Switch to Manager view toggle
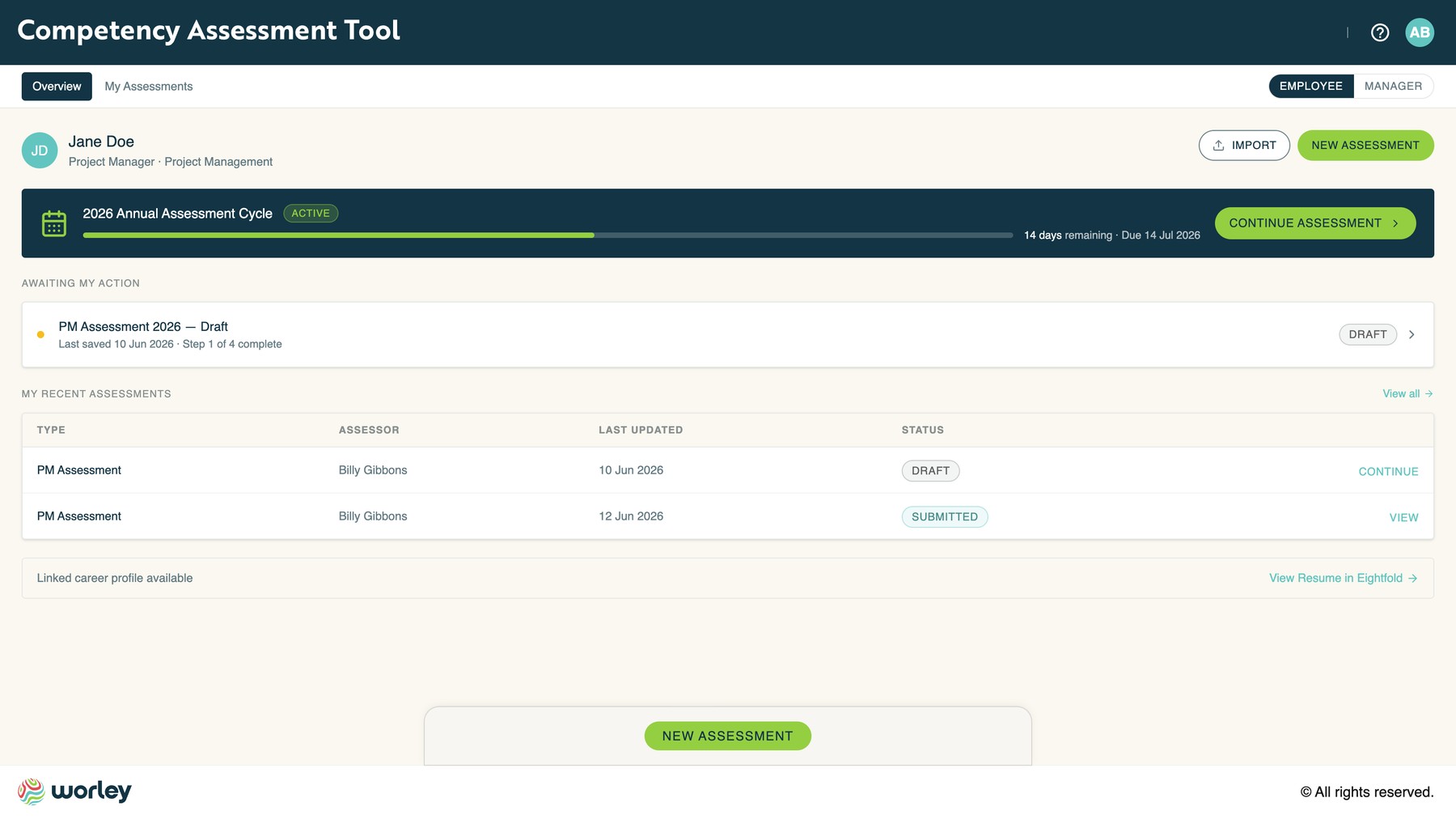The width and height of the screenshot is (1456, 819). [1393, 86]
